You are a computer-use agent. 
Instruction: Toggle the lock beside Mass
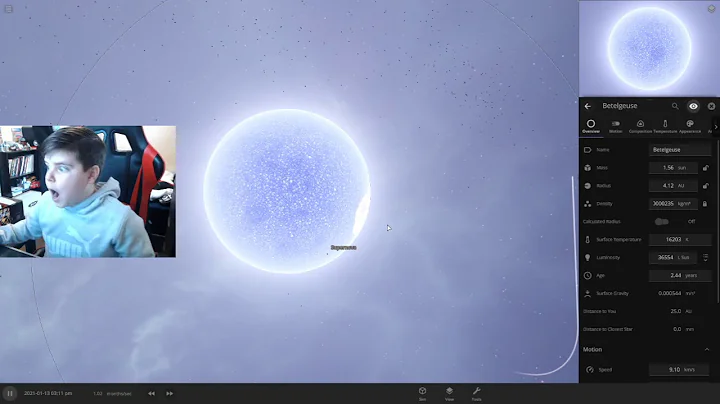(705, 168)
